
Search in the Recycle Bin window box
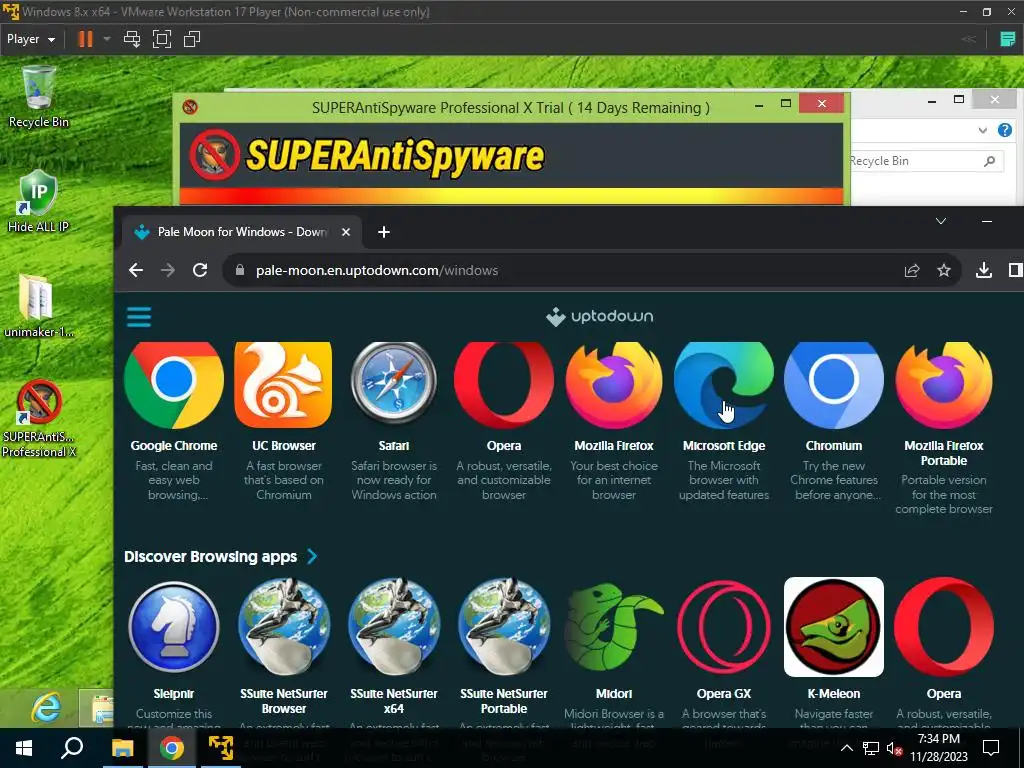925,161
